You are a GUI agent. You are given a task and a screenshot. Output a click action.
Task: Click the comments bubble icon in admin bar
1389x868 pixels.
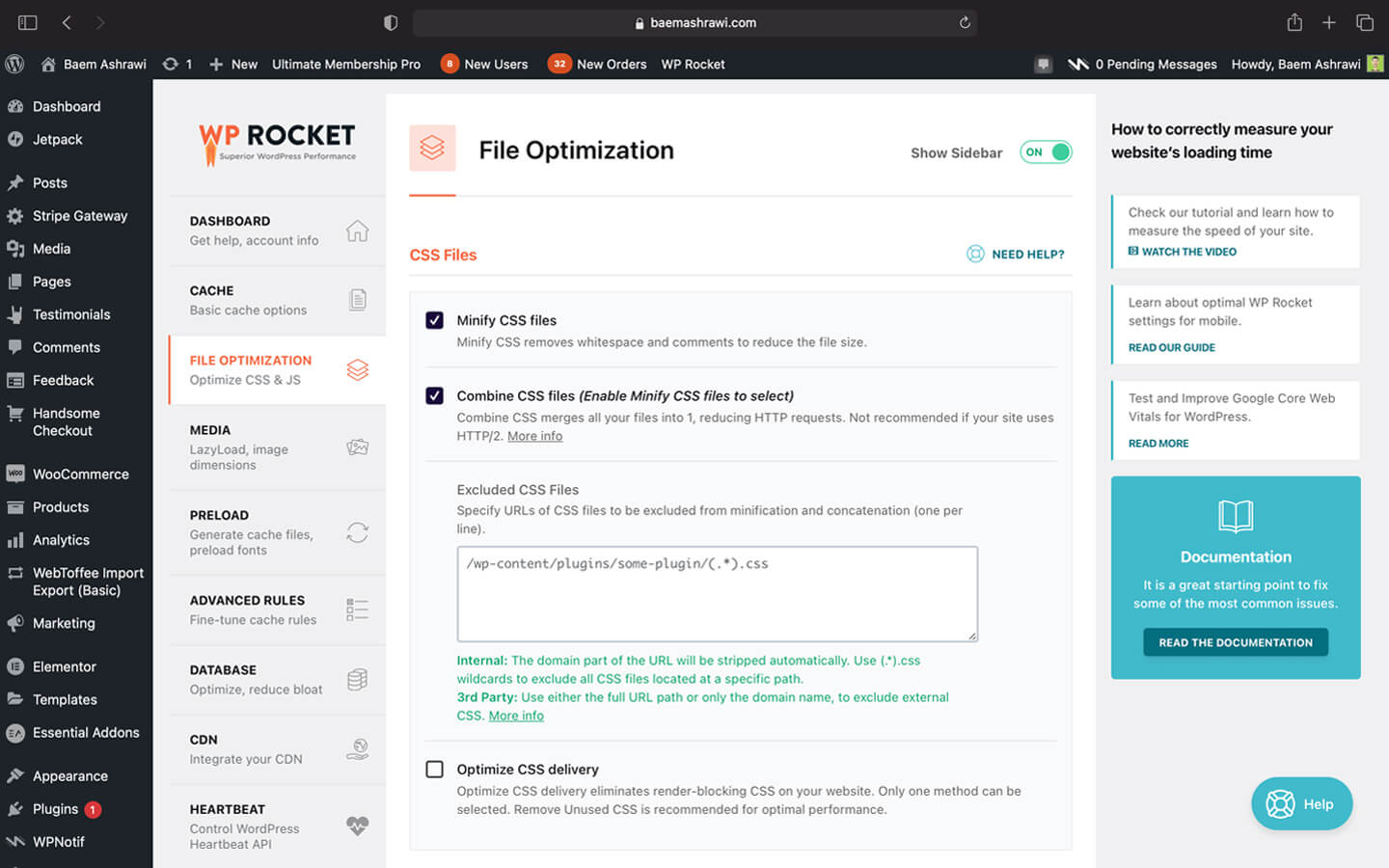1043,65
